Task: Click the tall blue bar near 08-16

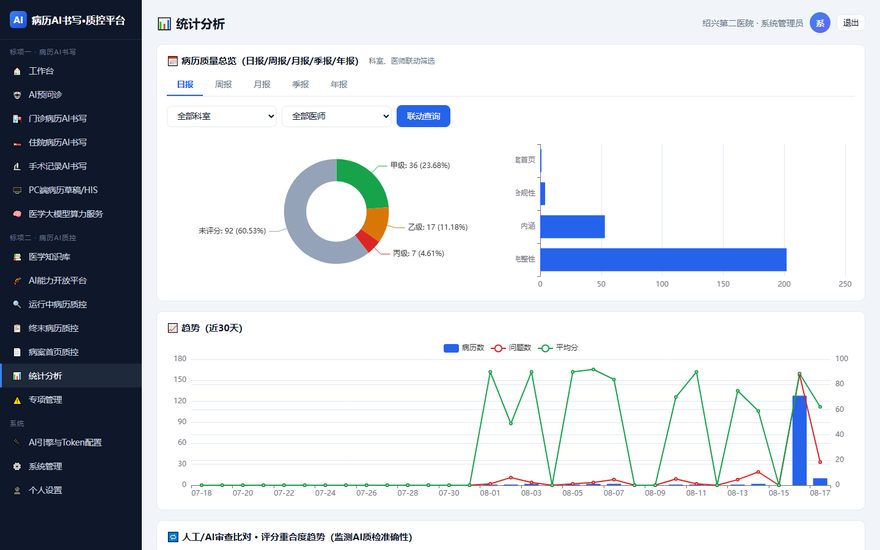Action: click(799, 441)
